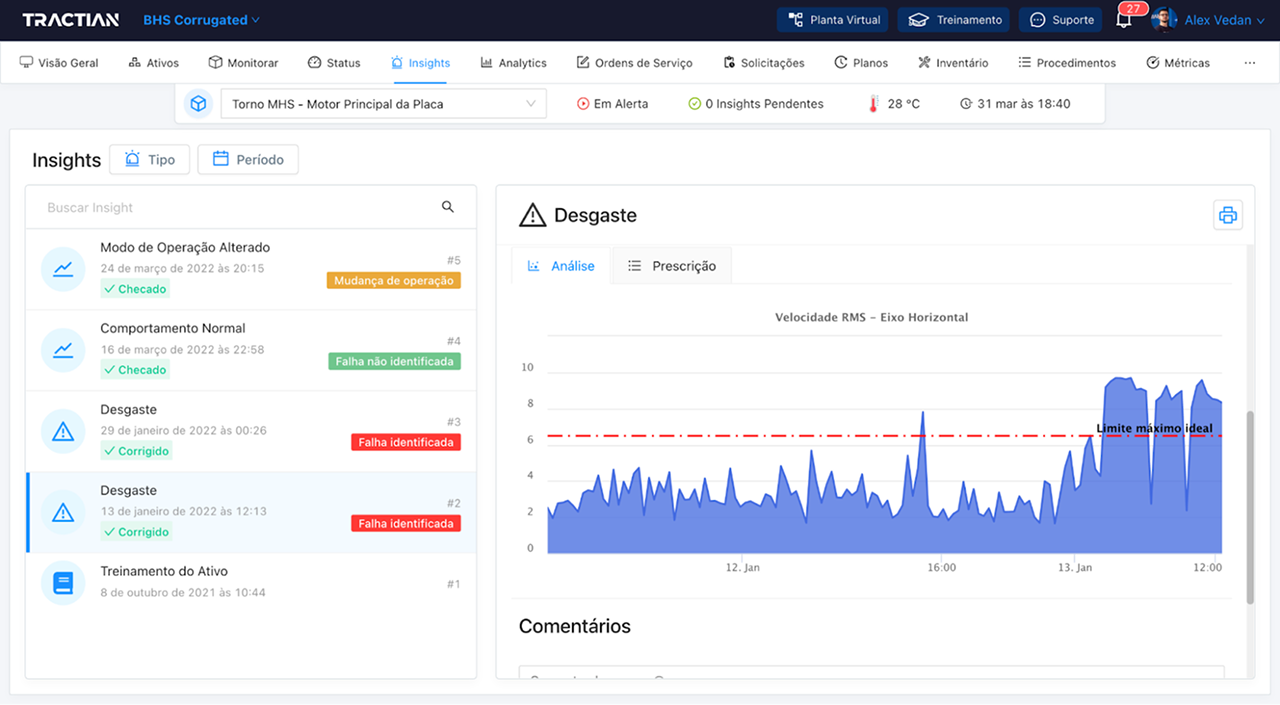
Task: Click the Suporte button
Action: pyautogui.click(x=1060, y=20)
